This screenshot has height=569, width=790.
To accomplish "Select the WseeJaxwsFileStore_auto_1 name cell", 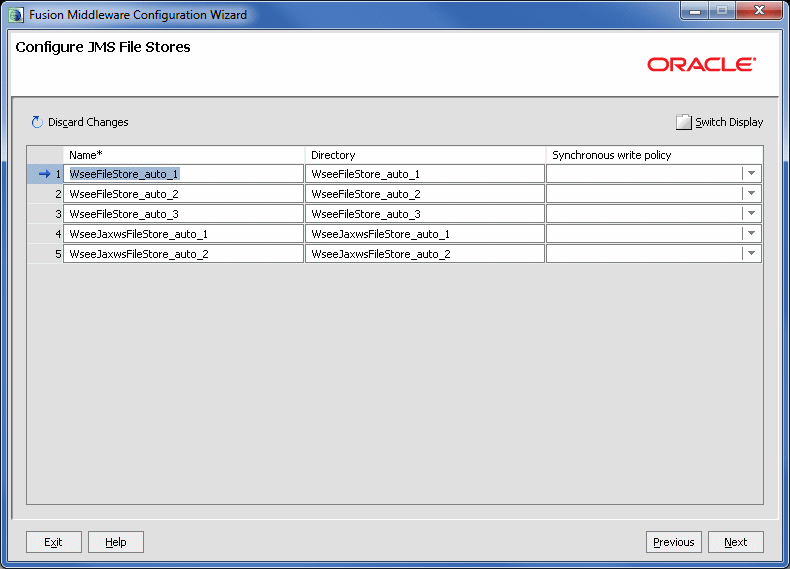I will [183, 234].
